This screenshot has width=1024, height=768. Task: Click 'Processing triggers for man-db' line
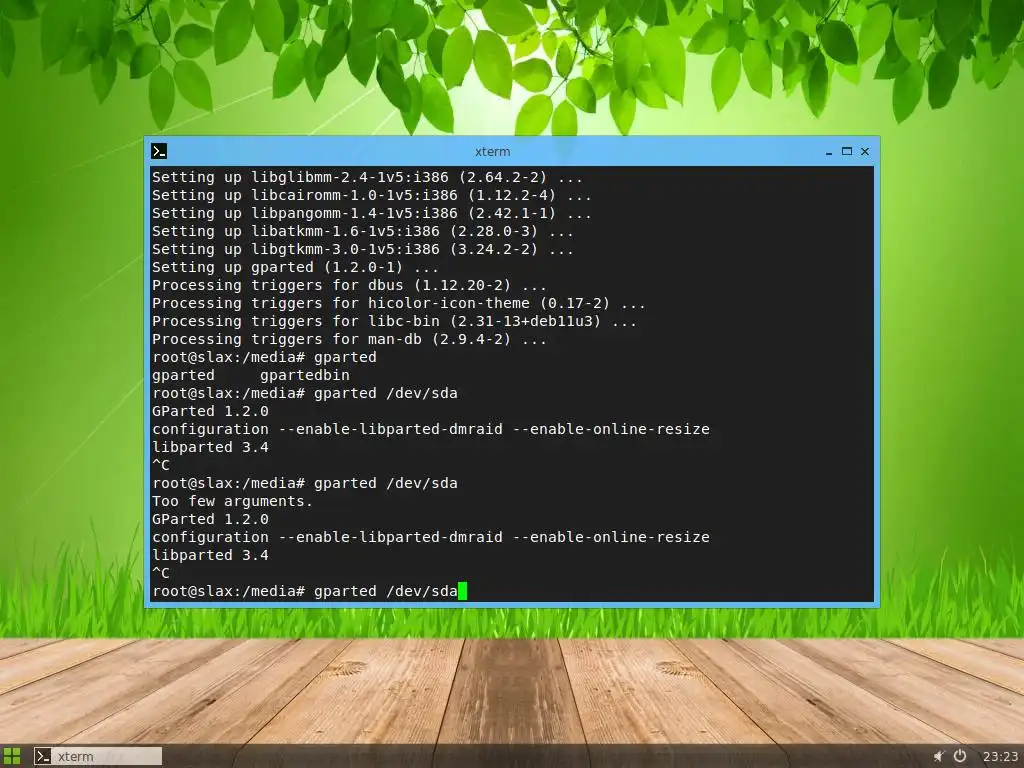tap(349, 339)
